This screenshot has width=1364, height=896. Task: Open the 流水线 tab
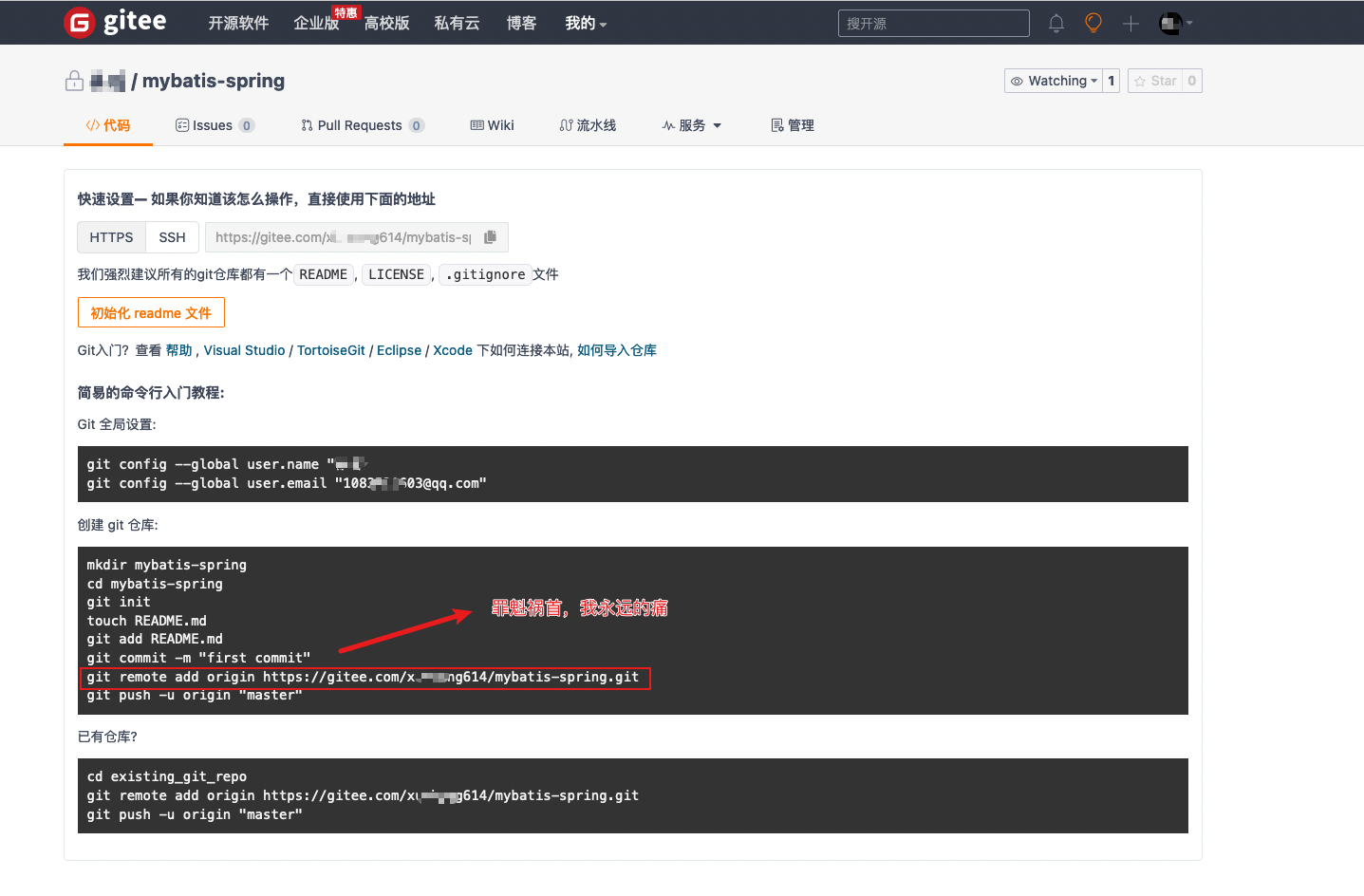coord(588,125)
